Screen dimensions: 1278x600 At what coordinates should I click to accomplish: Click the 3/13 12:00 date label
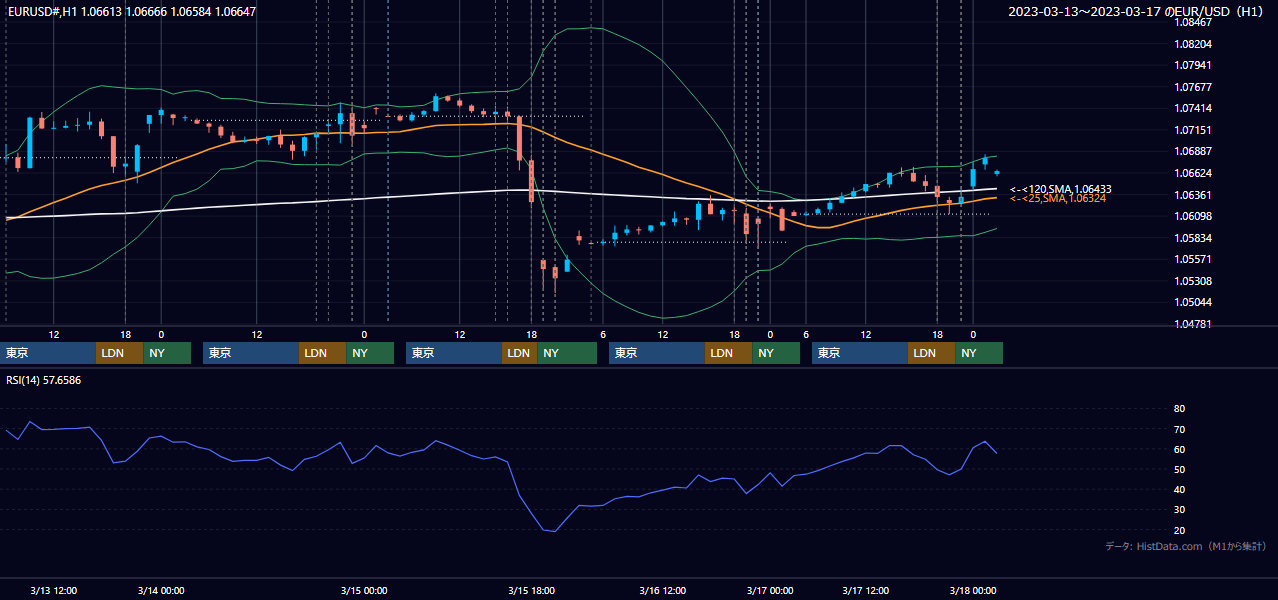(x=53, y=590)
